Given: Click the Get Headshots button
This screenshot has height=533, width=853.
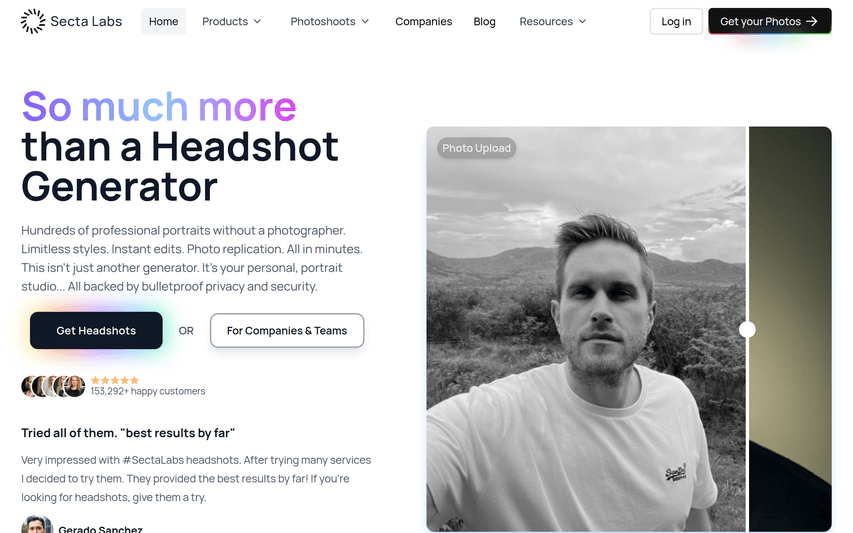Looking at the screenshot, I should click(96, 331).
